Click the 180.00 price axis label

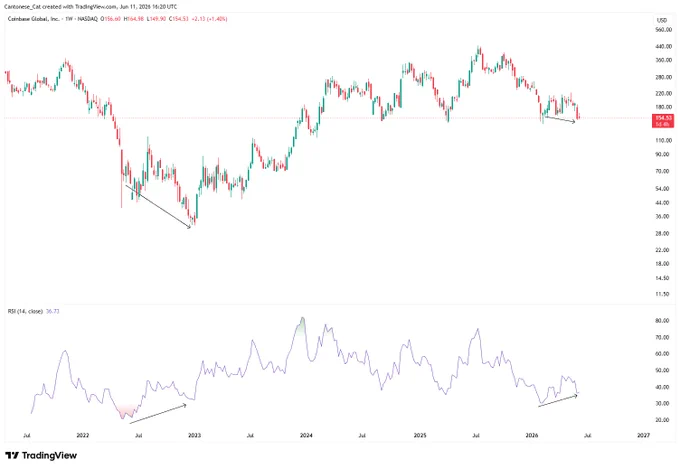tap(664, 107)
